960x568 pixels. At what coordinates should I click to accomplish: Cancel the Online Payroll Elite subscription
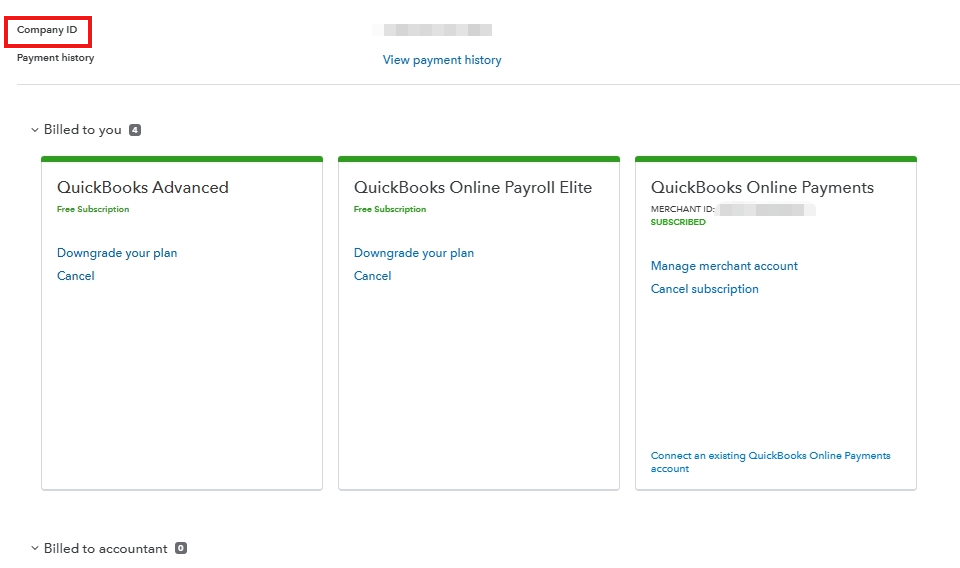pyautogui.click(x=372, y=275)
